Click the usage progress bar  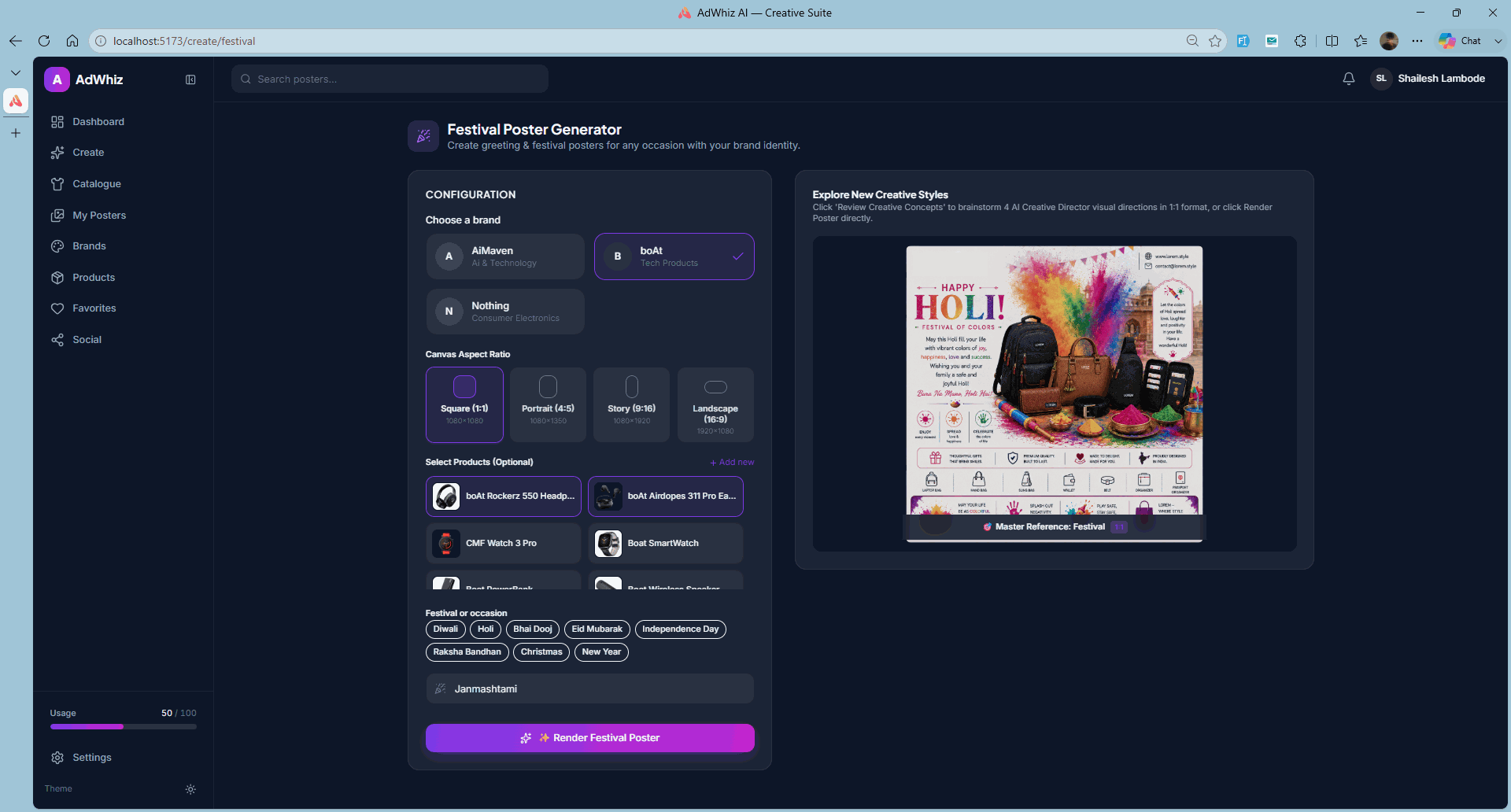pos(124,727)
